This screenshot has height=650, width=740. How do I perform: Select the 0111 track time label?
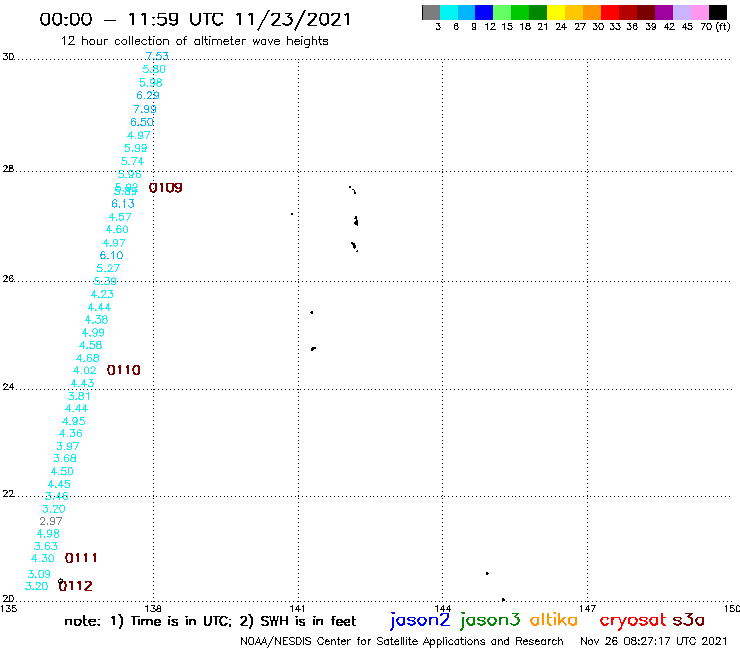point(81,558)
